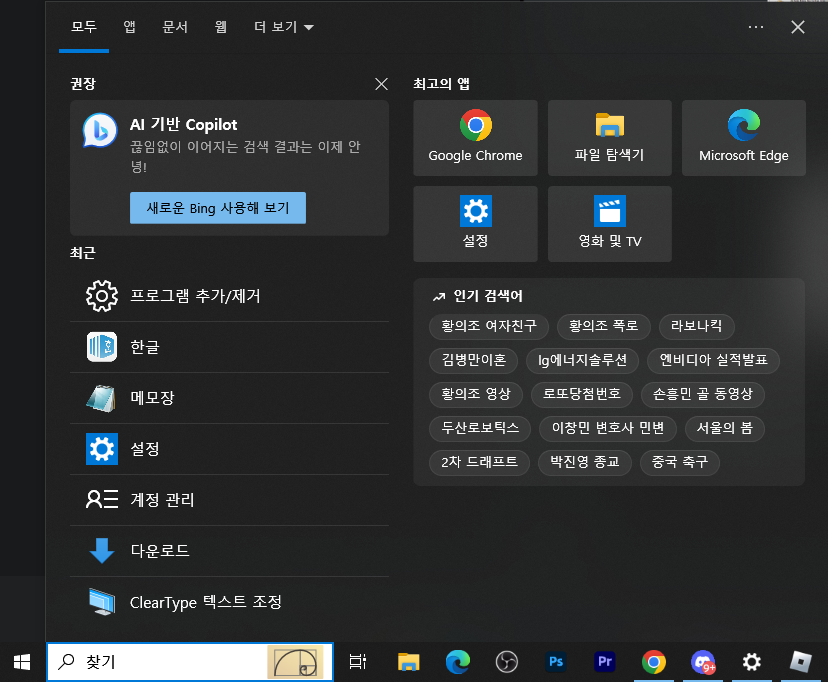
Task: Open Roblox Studio from the taskbar
Action: 801,662
